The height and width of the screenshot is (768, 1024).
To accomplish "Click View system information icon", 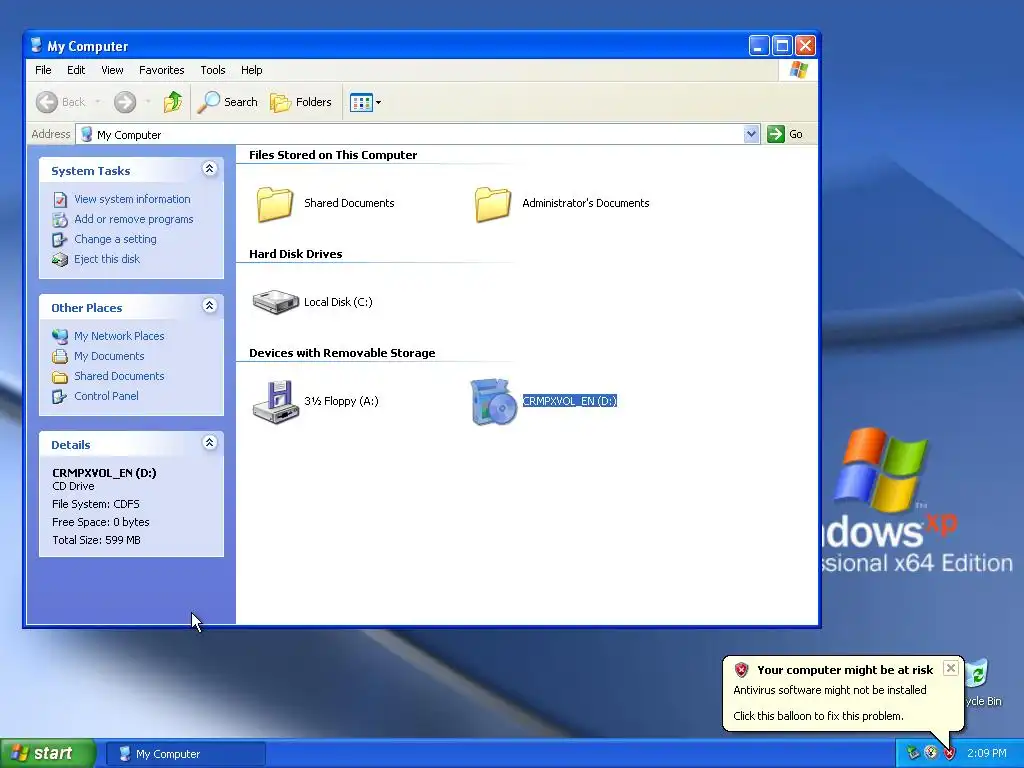I will [x=60, y=199].
